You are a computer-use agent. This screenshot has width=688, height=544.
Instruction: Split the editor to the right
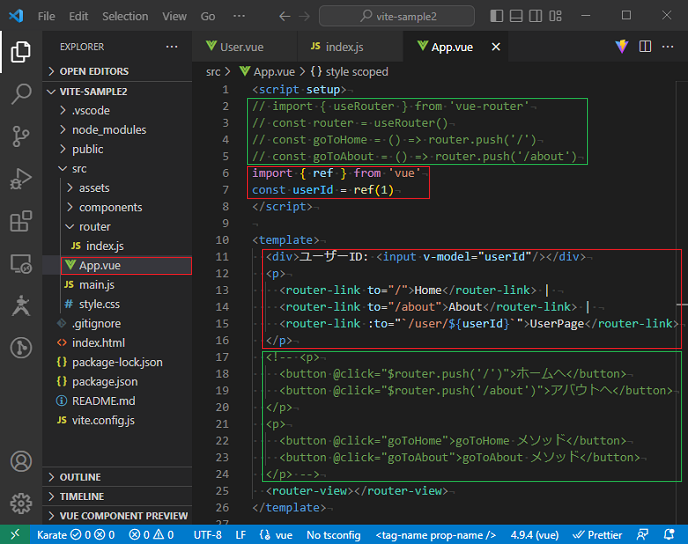tap(645, 47)
